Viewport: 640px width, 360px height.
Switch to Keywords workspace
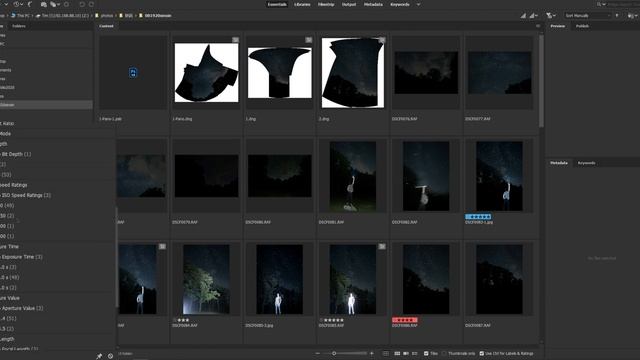coord(400,4)
